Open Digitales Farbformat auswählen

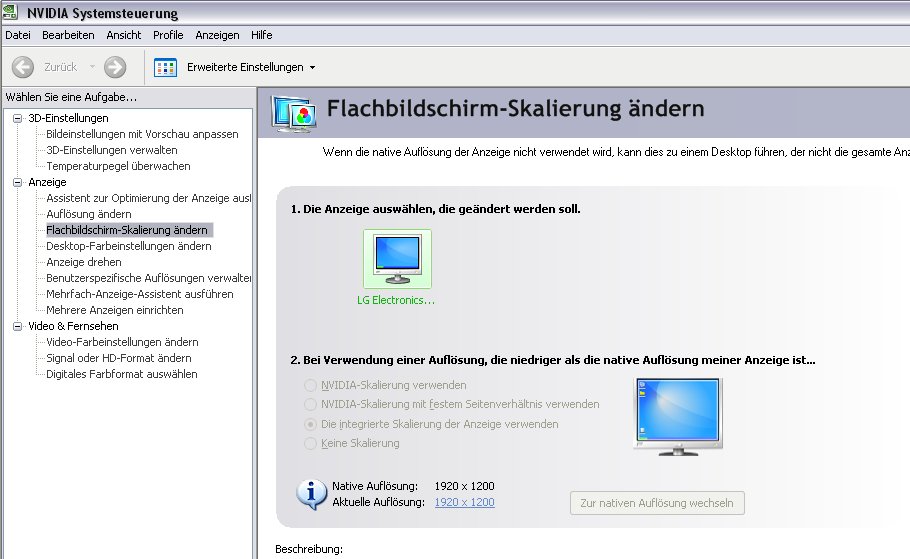click(122, 374)
